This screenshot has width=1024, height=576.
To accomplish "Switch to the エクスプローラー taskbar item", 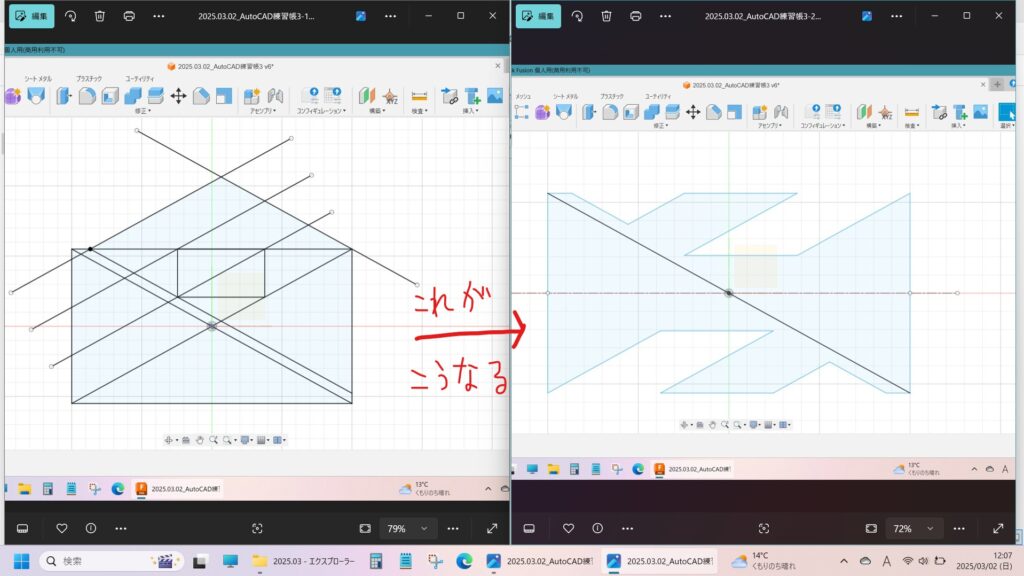I will (304, 562).
